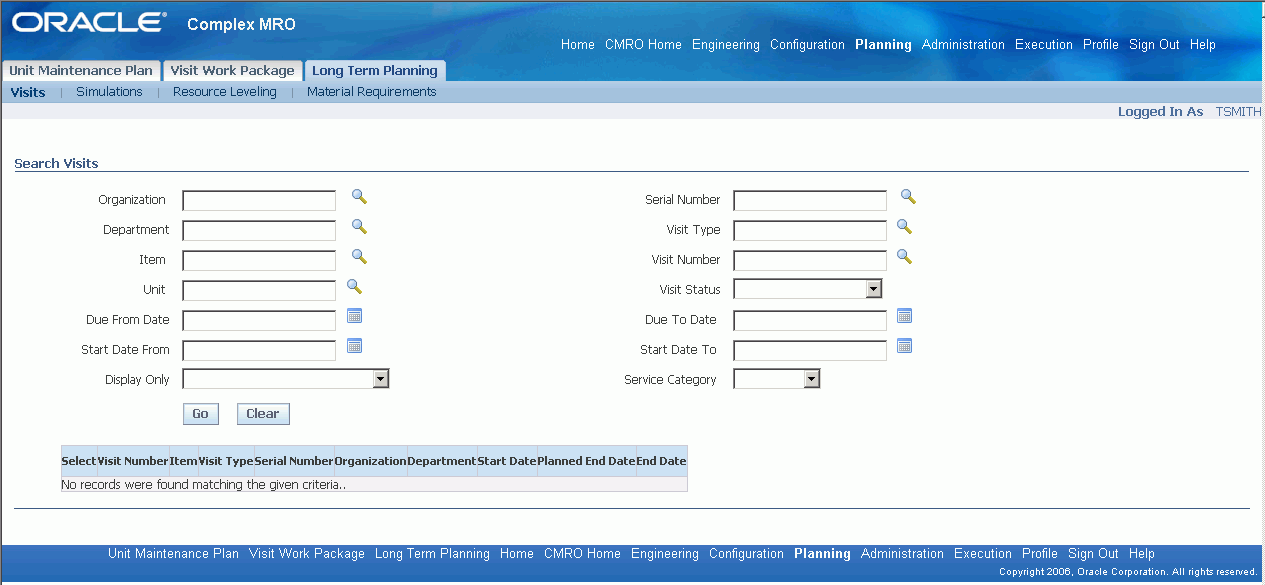Click footer Help link
The width and height of the screenshot is (1265, 585).
click(x=1142, y=554)
